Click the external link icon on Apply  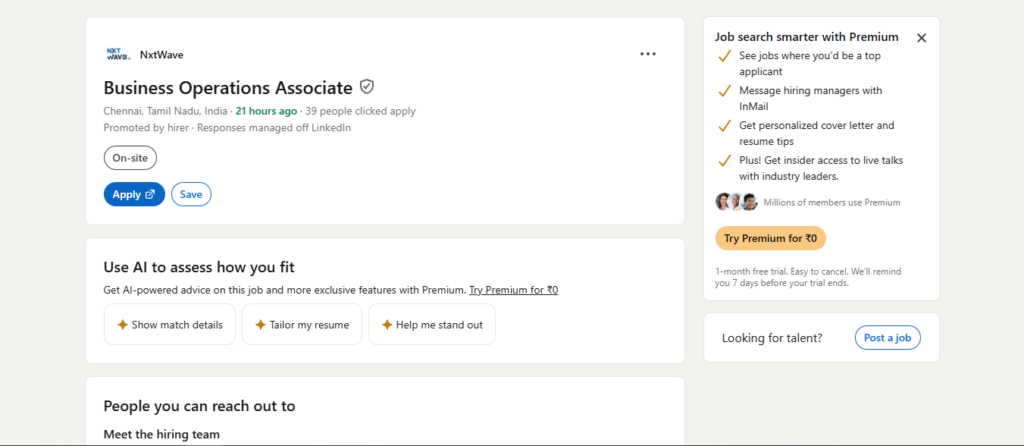coord(150,195)
